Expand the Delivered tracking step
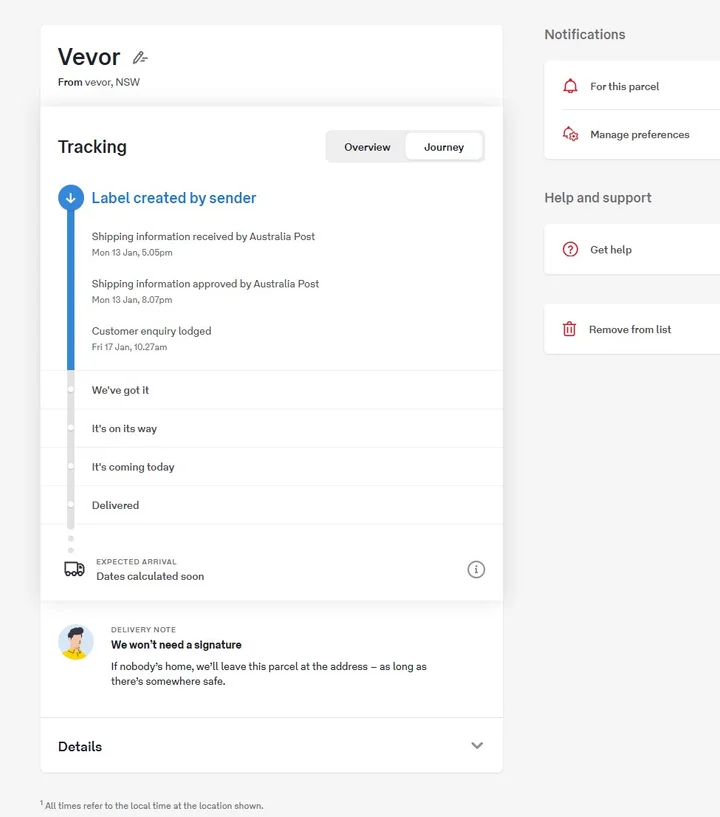Screen dimensions: 720x817 click(x=115, y=505)
